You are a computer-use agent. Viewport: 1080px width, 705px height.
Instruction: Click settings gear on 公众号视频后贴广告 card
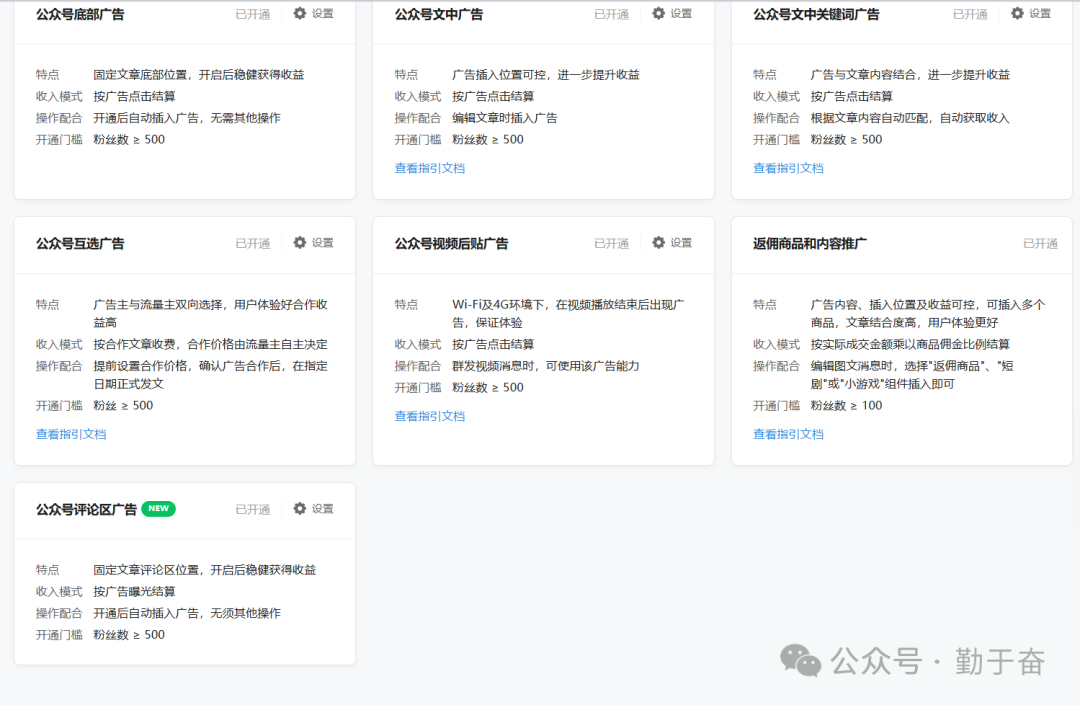tap(656, 242)
